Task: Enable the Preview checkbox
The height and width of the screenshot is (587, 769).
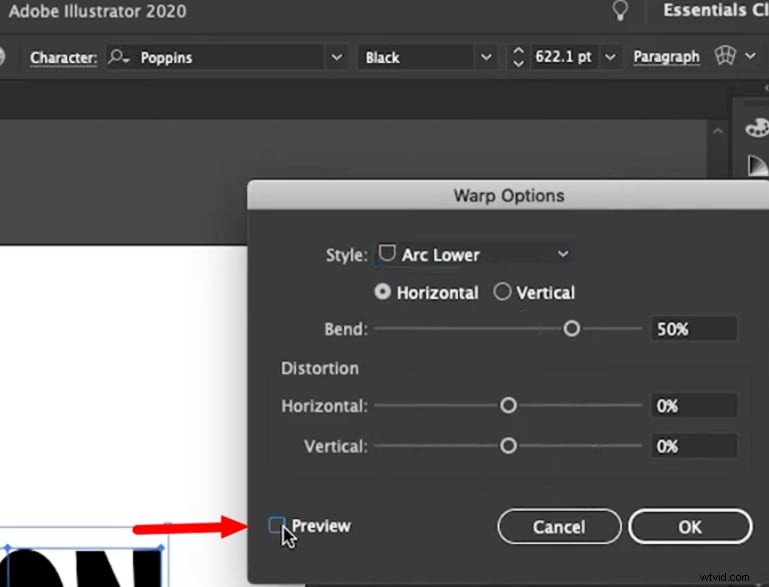Action: [277, 525]
